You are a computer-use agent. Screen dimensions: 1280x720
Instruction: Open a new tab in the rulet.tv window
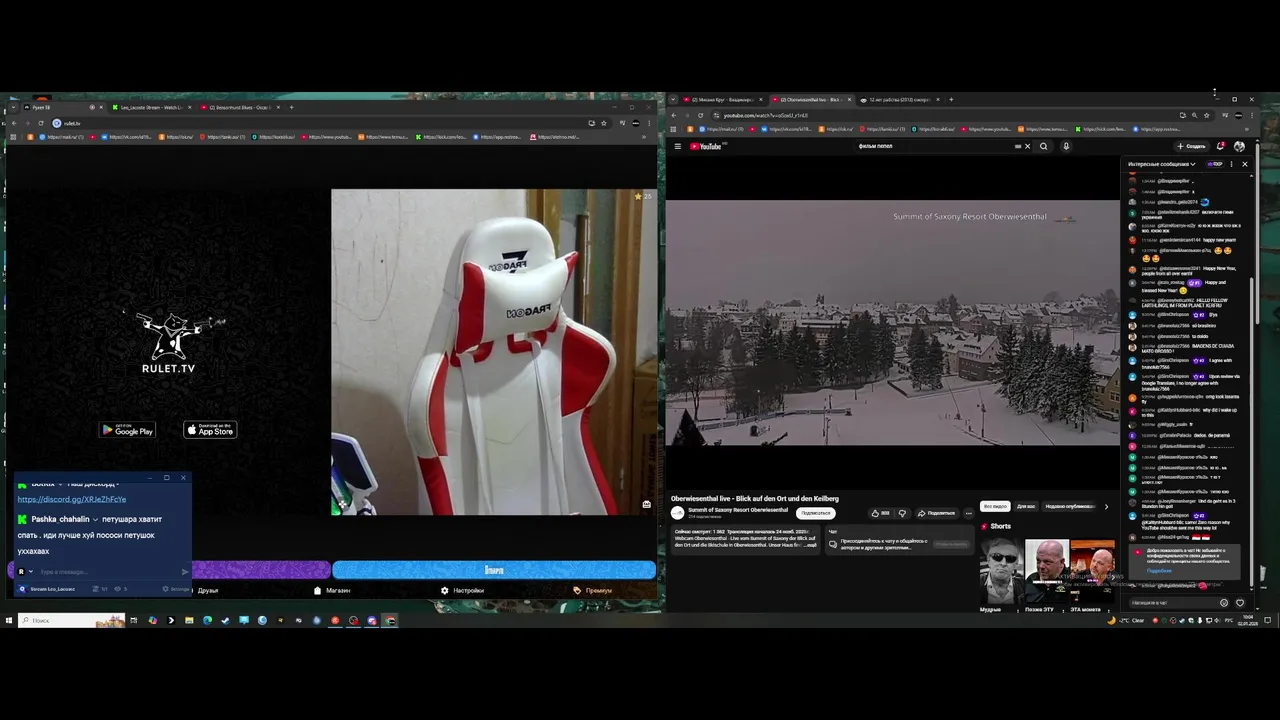(291, 107)
